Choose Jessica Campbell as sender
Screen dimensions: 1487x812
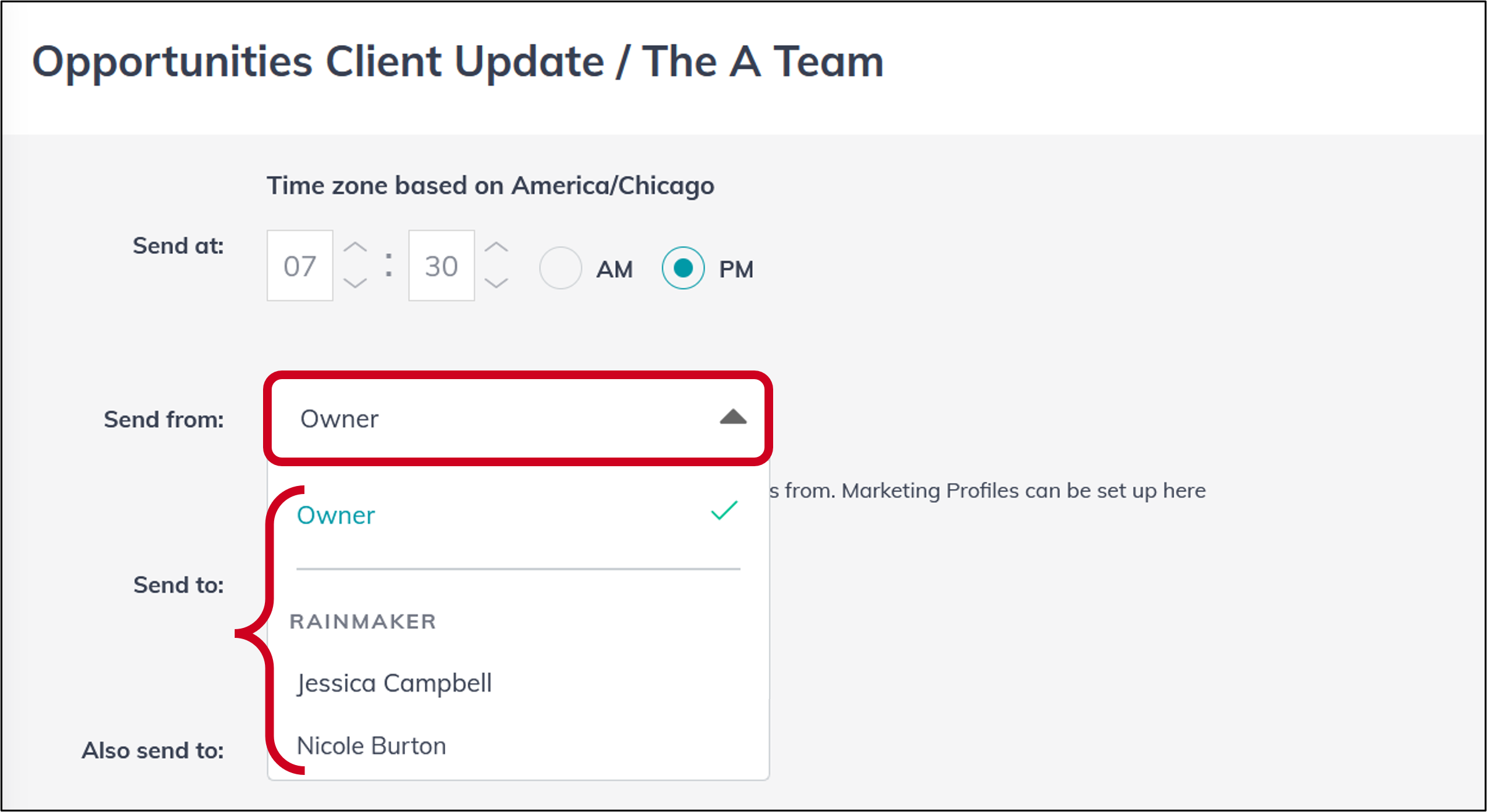(518, 683)
